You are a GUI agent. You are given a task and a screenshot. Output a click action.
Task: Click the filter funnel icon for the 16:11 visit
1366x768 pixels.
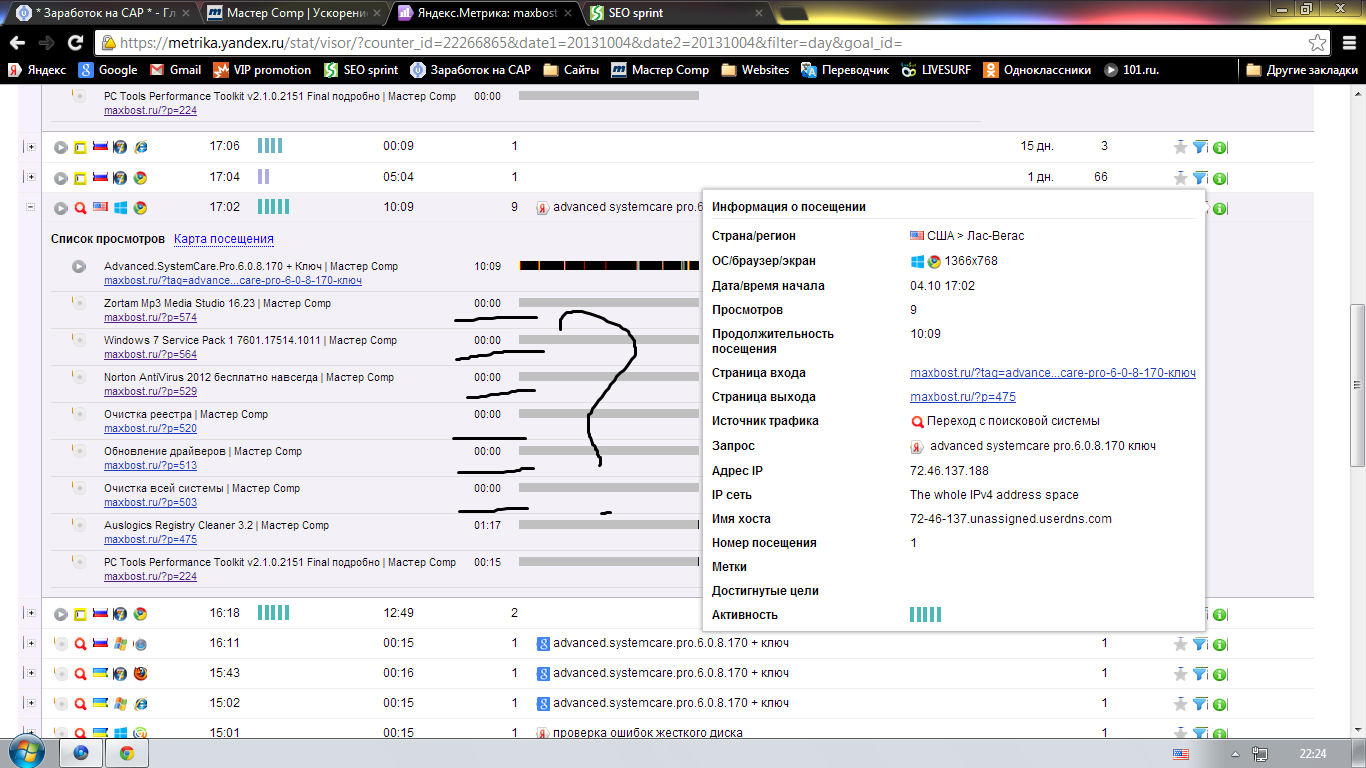point(1200,644)
